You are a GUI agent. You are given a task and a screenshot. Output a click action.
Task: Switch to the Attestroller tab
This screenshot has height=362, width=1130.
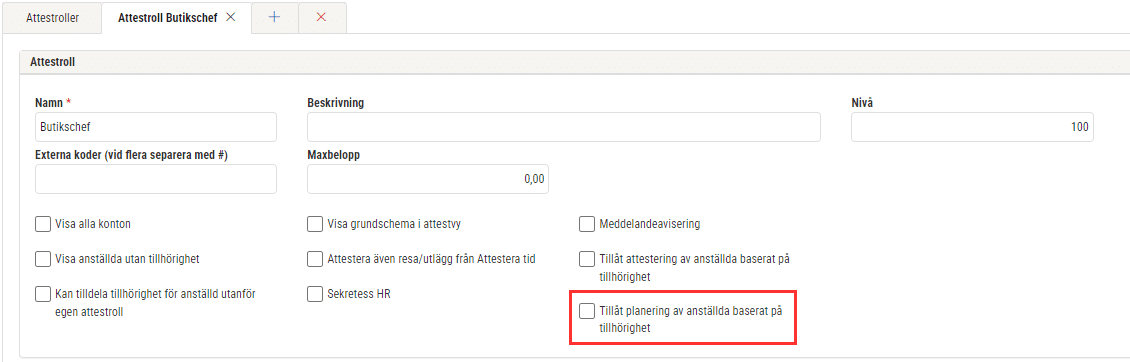53,17
